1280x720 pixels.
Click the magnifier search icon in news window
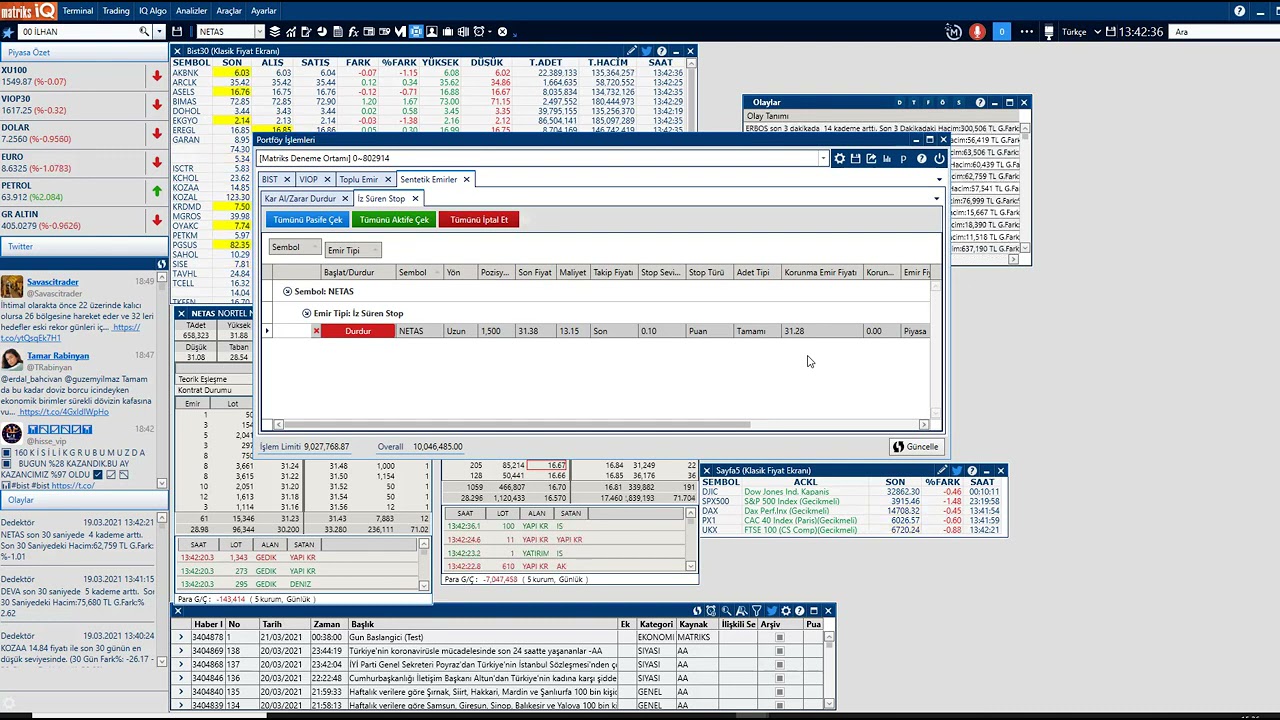pos(726,610)
